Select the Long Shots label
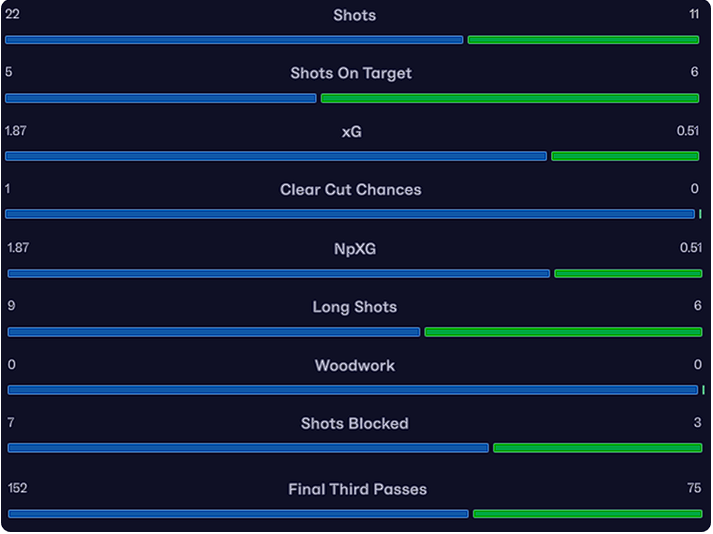The width and height of the screenshot is (713, 534). pyautogui.click(x=355, y=307)
